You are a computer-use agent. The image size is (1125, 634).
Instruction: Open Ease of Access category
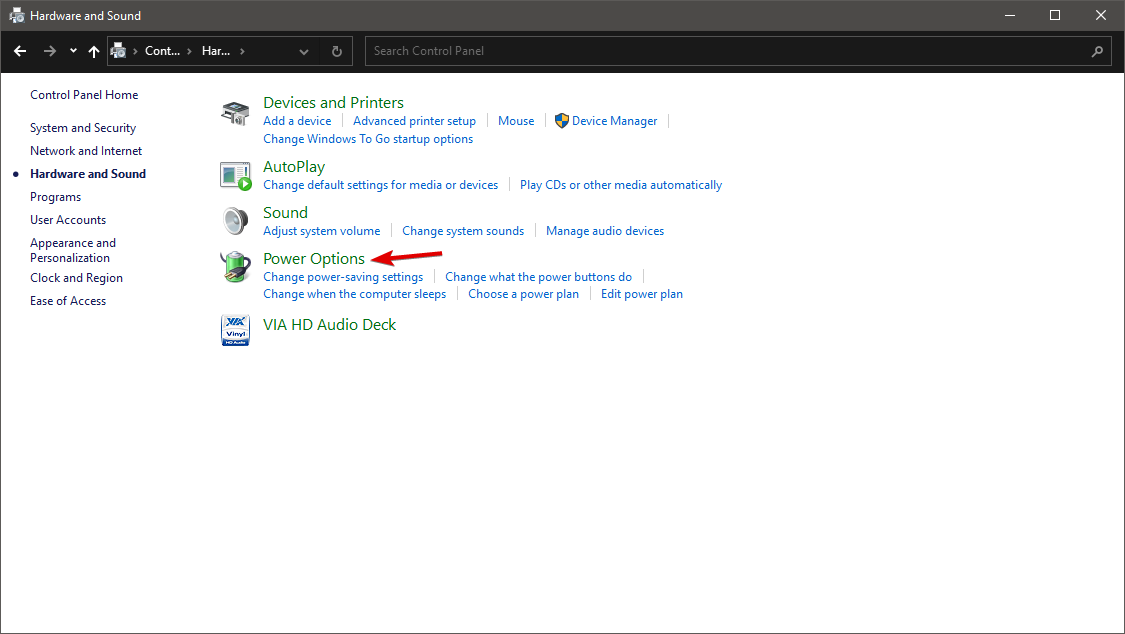(68, 301)
